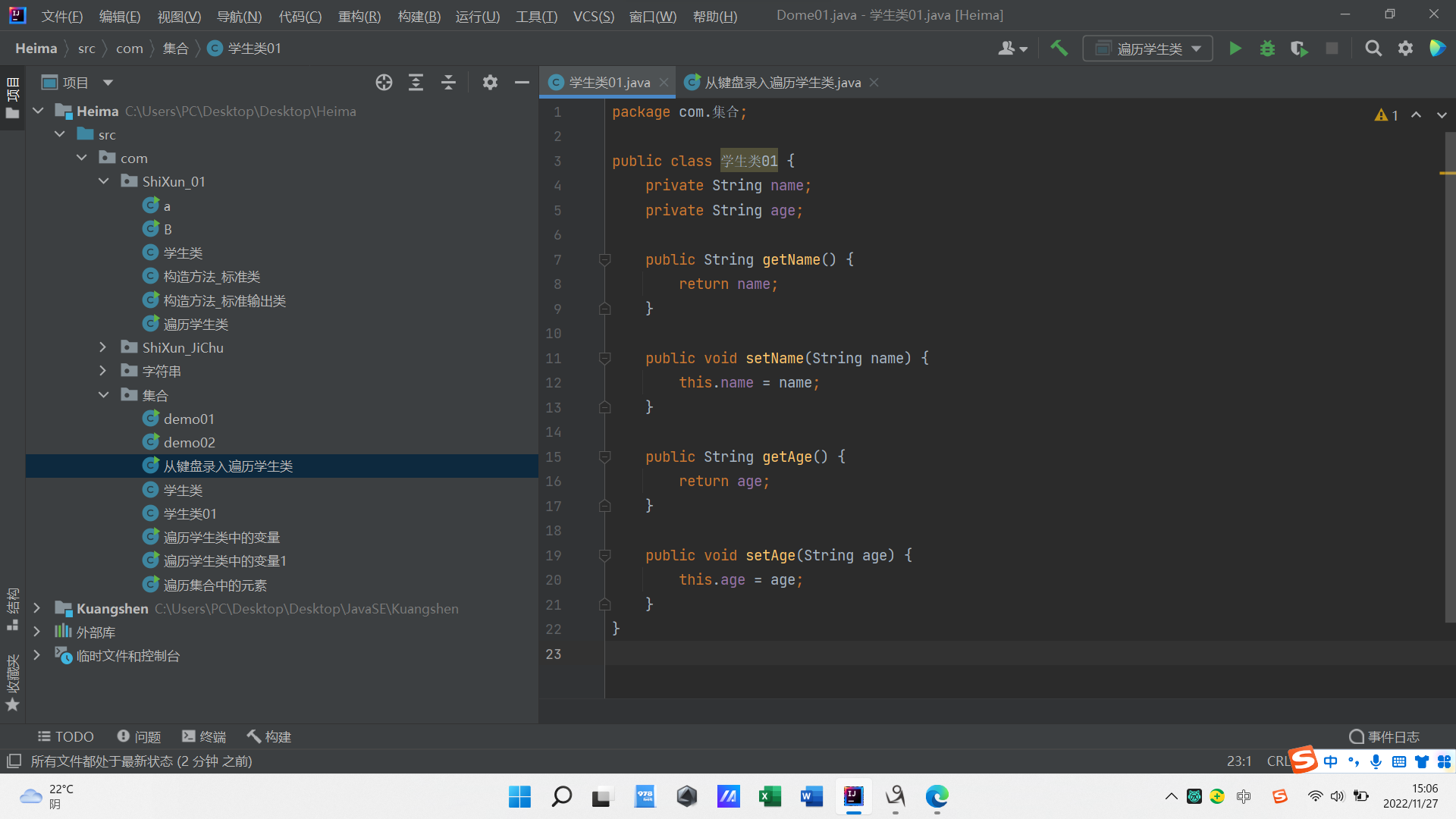Collapse the 集合 package folder
The image size is (1456, 819).
click(103, 395)
